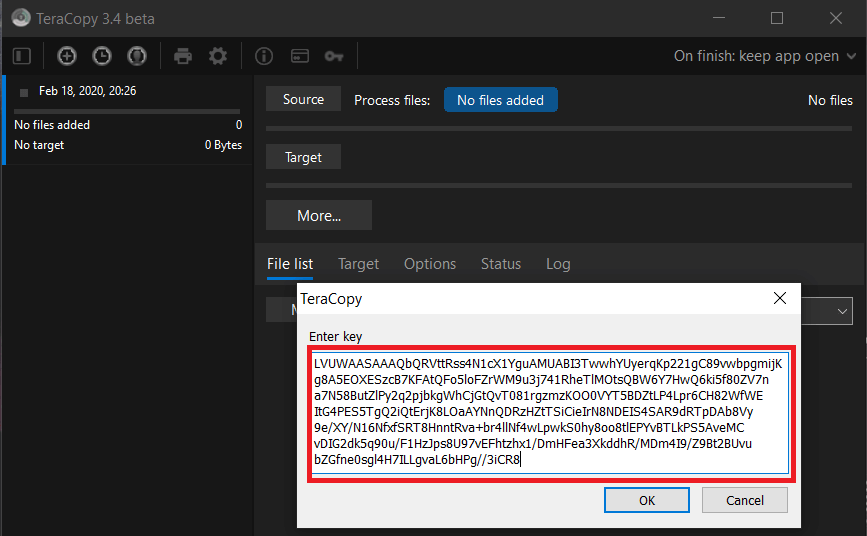Click the Target button

point(303,157)
